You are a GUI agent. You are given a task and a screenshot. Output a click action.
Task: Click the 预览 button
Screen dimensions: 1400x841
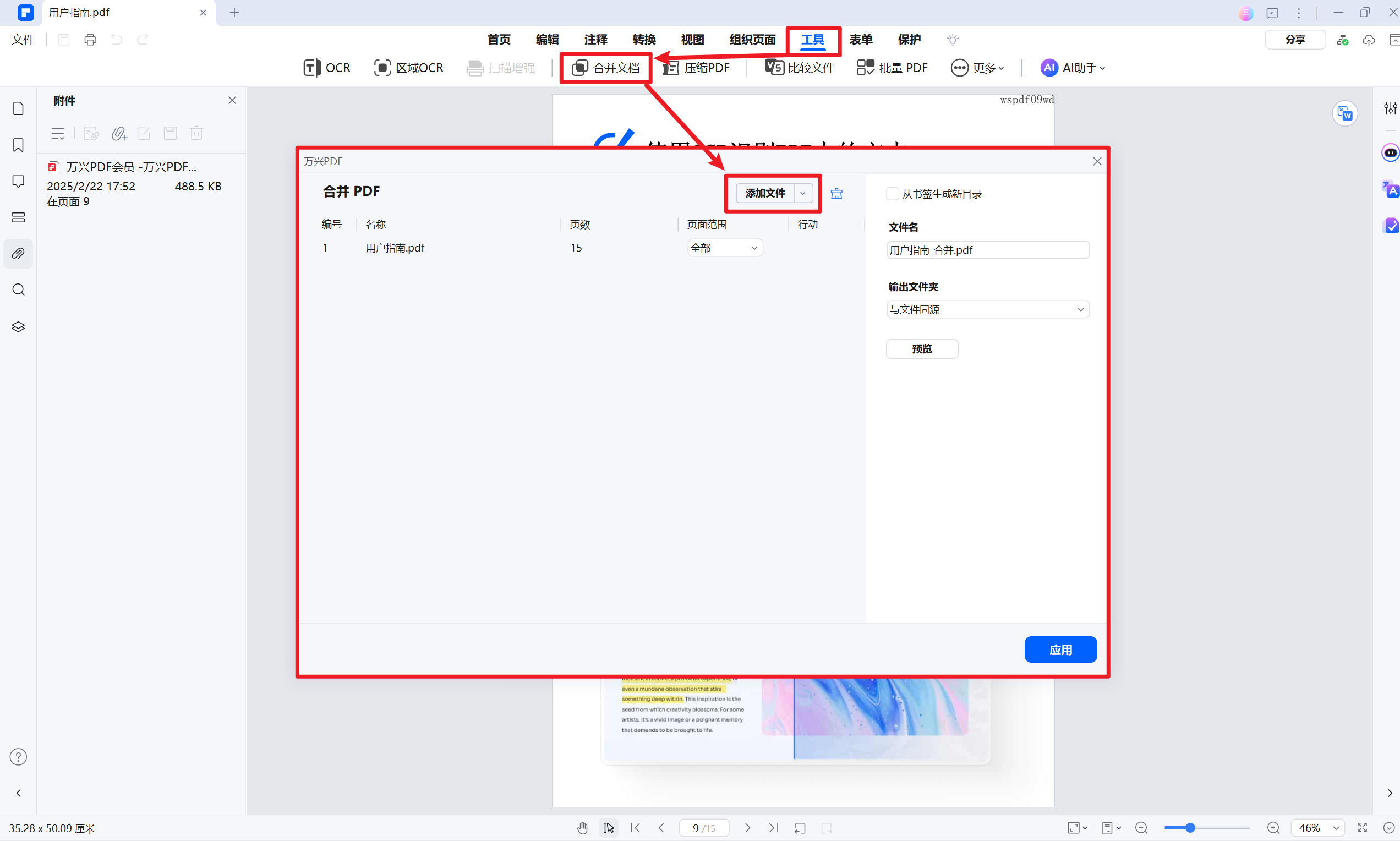[x=922, y=348]
